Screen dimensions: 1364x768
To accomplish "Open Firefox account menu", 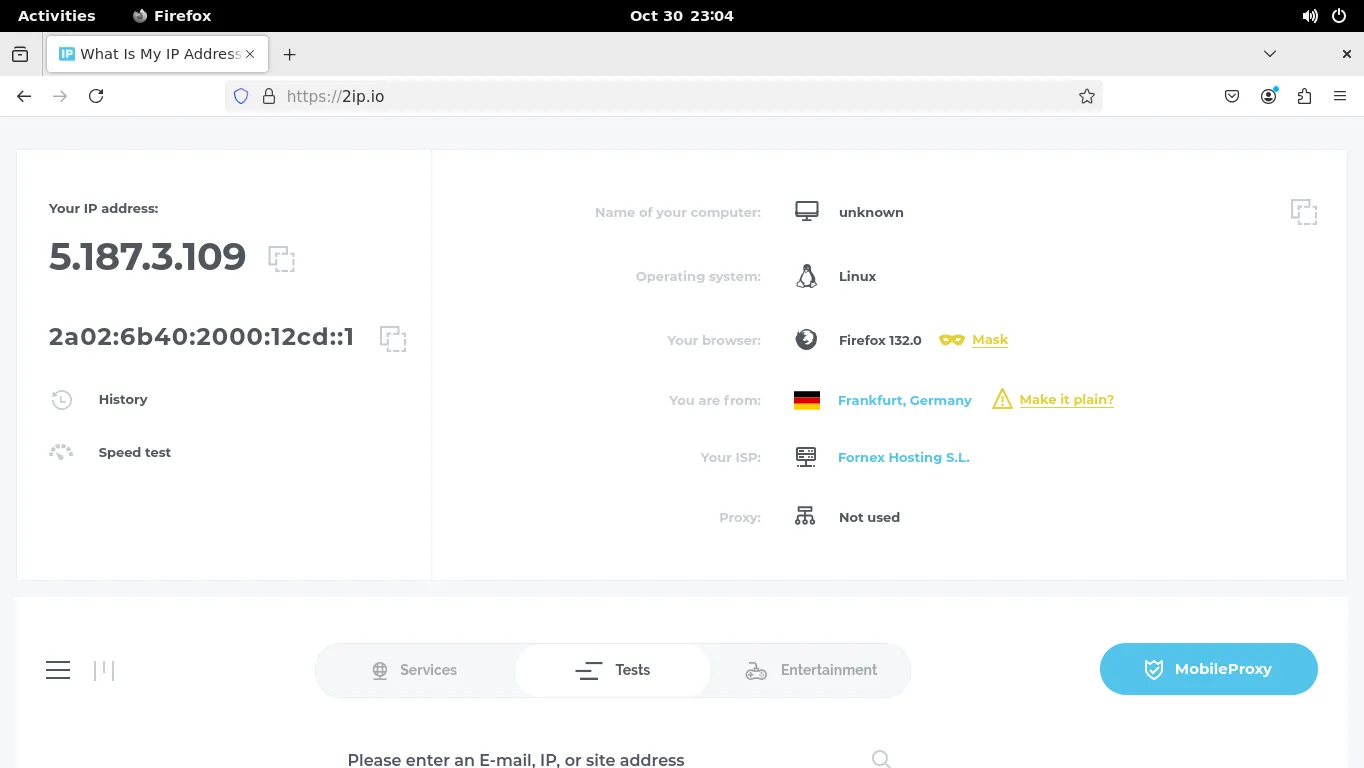I will 1268,96.
